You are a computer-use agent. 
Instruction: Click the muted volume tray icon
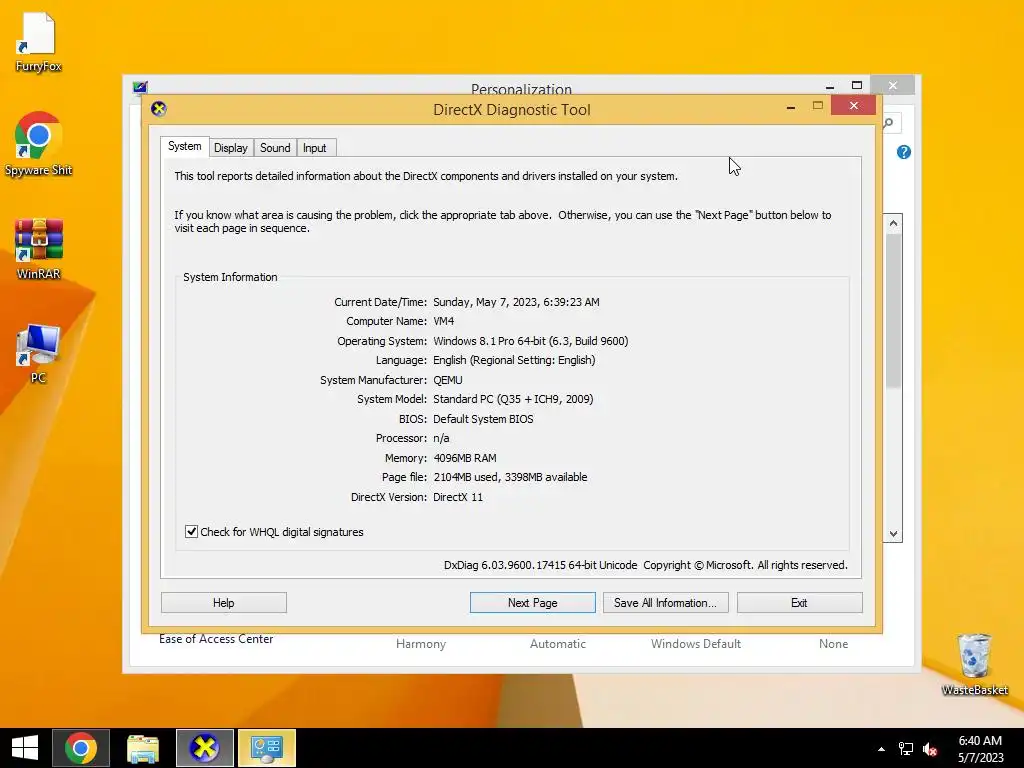point(930,749)
